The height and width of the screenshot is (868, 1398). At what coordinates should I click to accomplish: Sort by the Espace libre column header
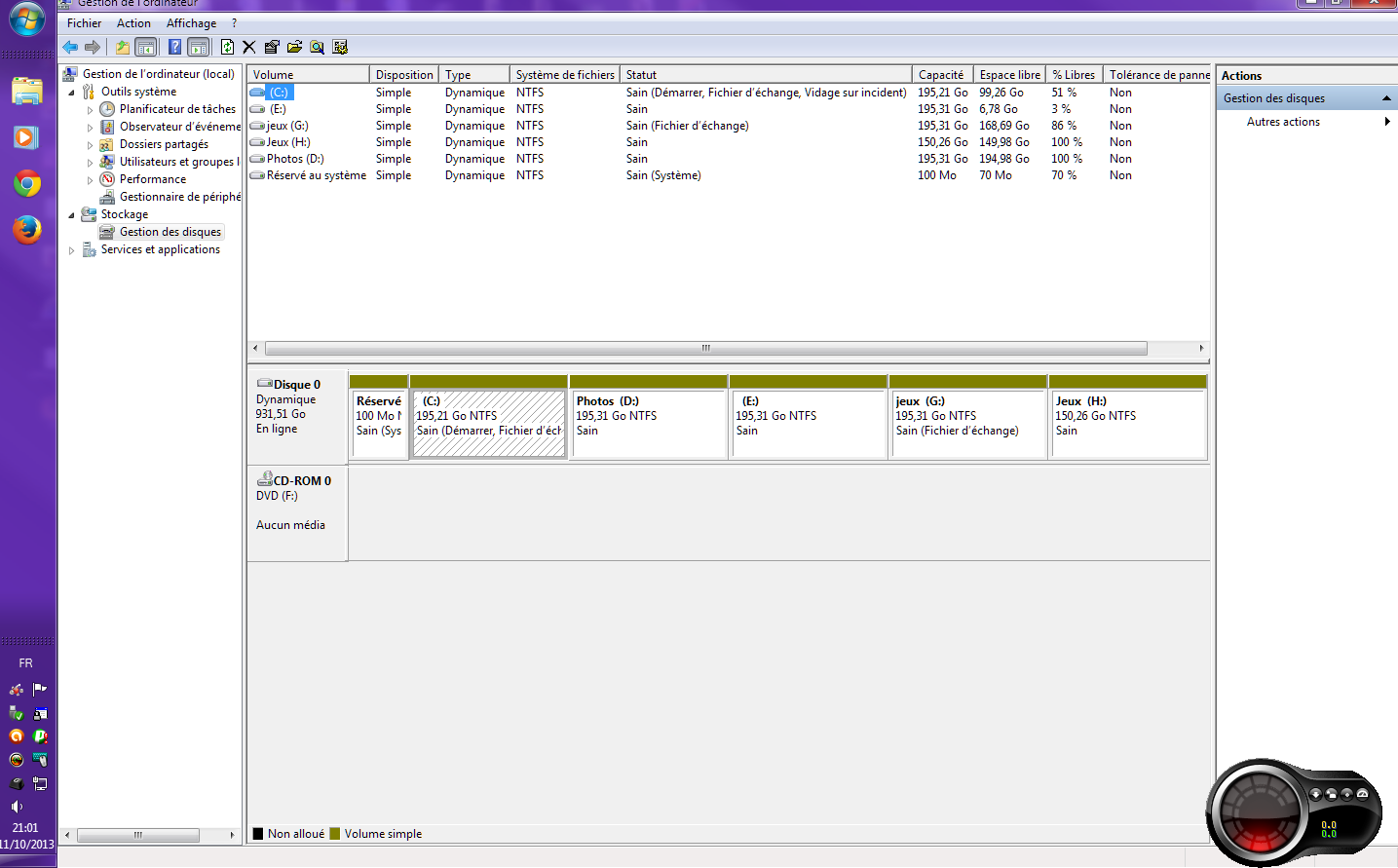1009,75
